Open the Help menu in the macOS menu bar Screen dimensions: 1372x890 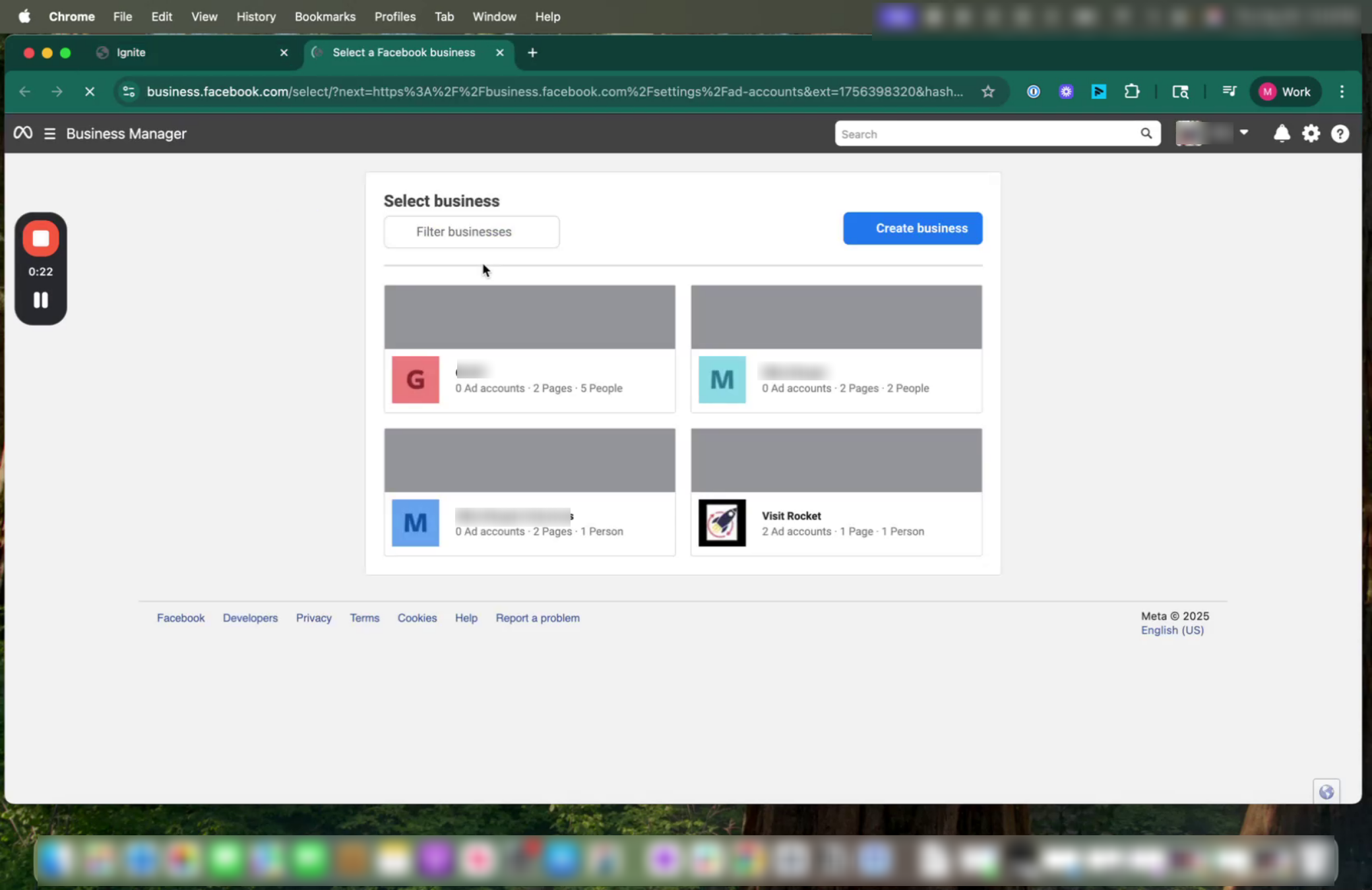tap(547, 16)
